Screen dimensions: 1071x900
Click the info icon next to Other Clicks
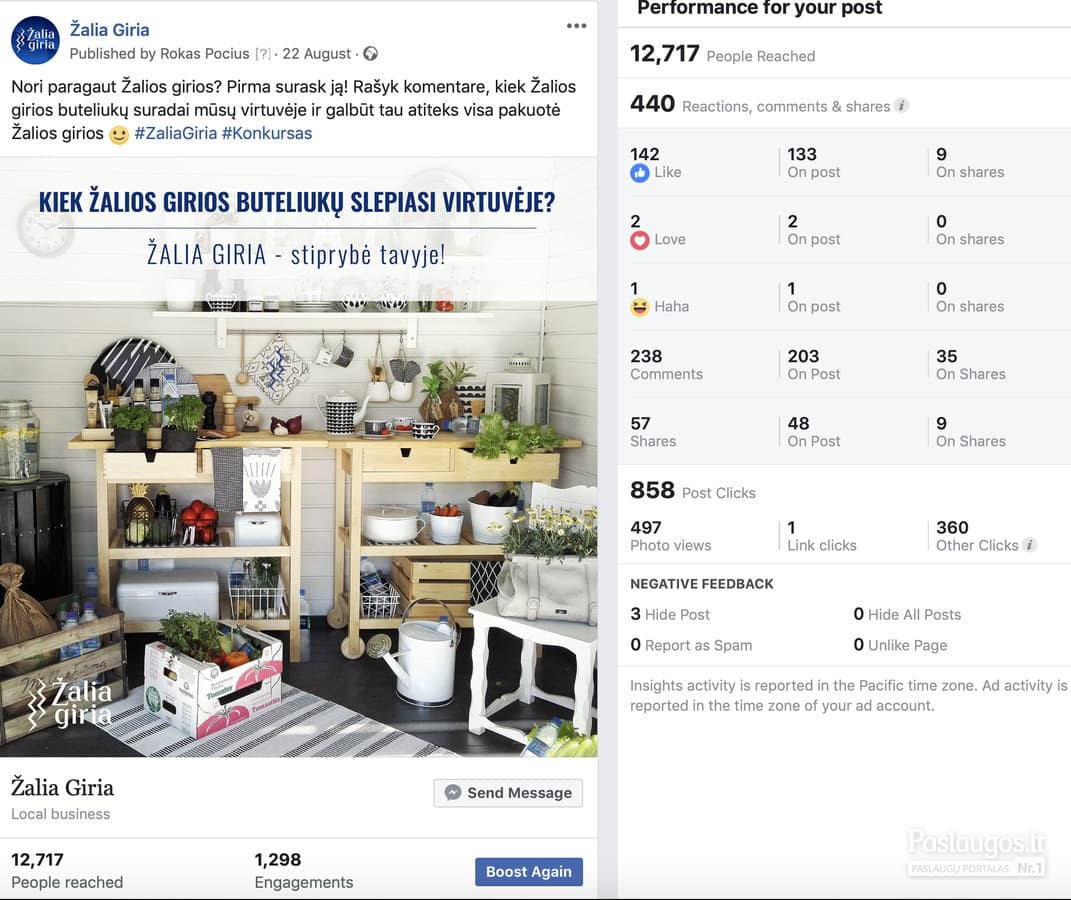click(x=1029, y=544)
